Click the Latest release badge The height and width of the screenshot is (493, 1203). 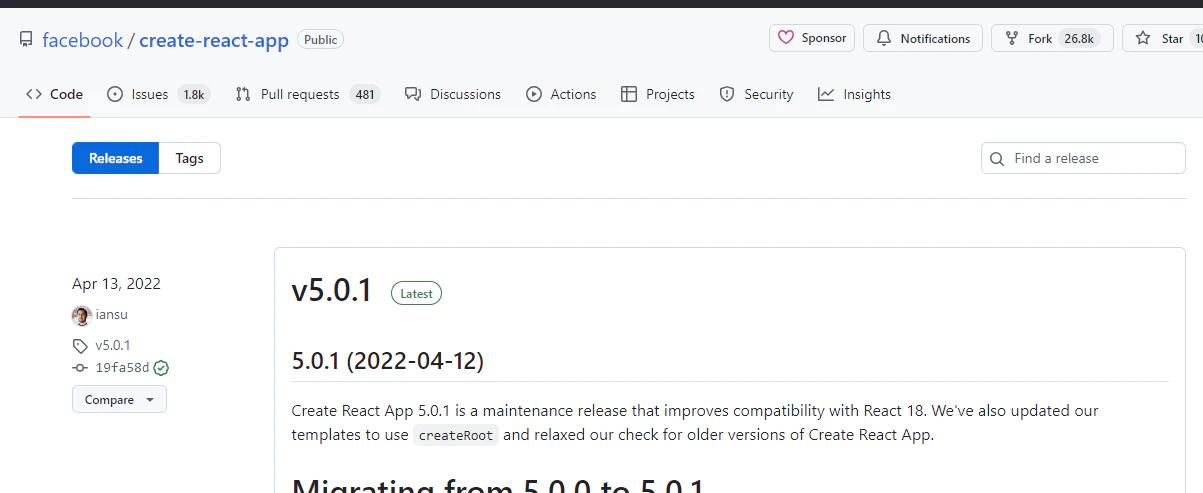[x=416, y=293]
